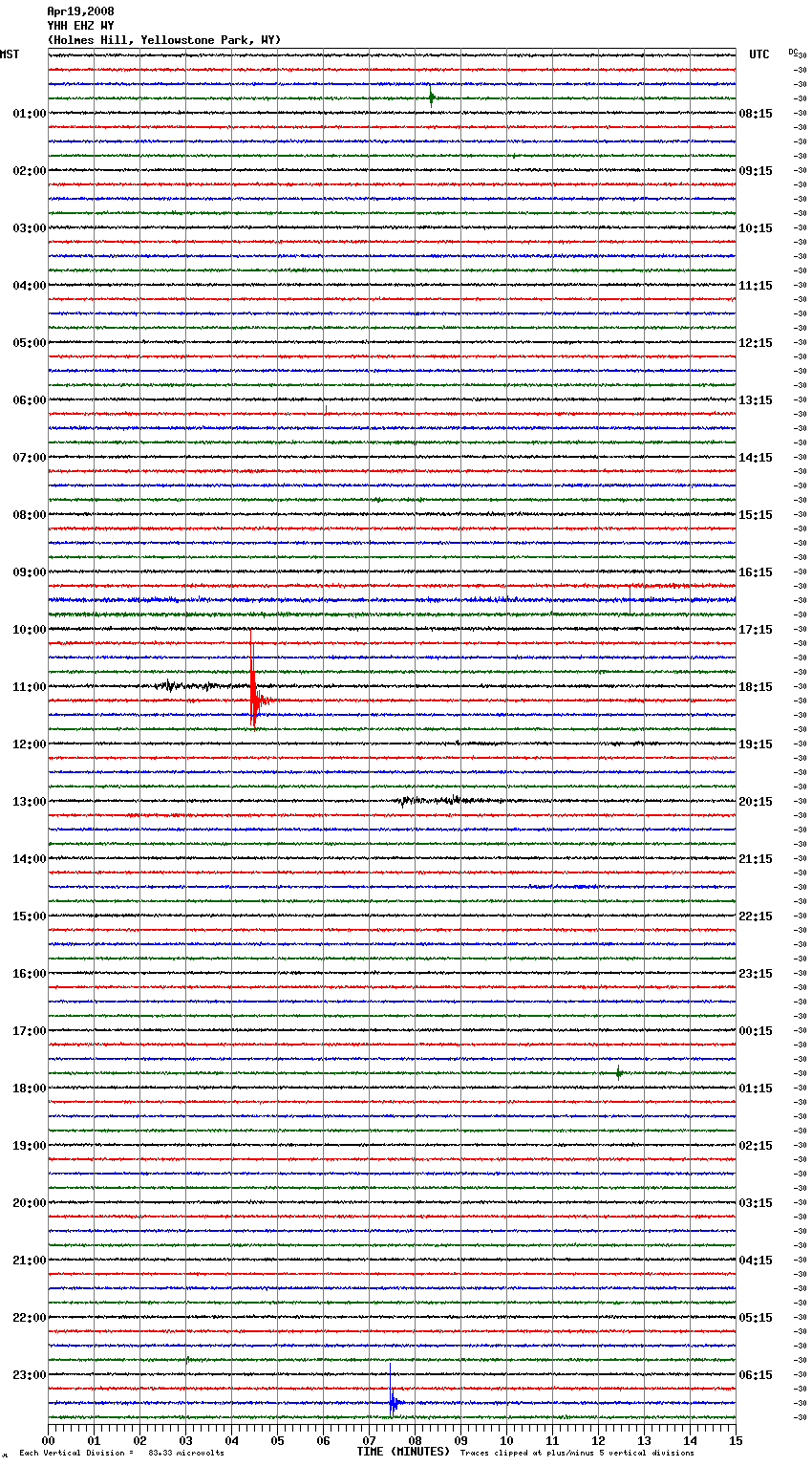Click the 06:15 UTC time label
This screenshot has width=812, height=1466.
756,1375
